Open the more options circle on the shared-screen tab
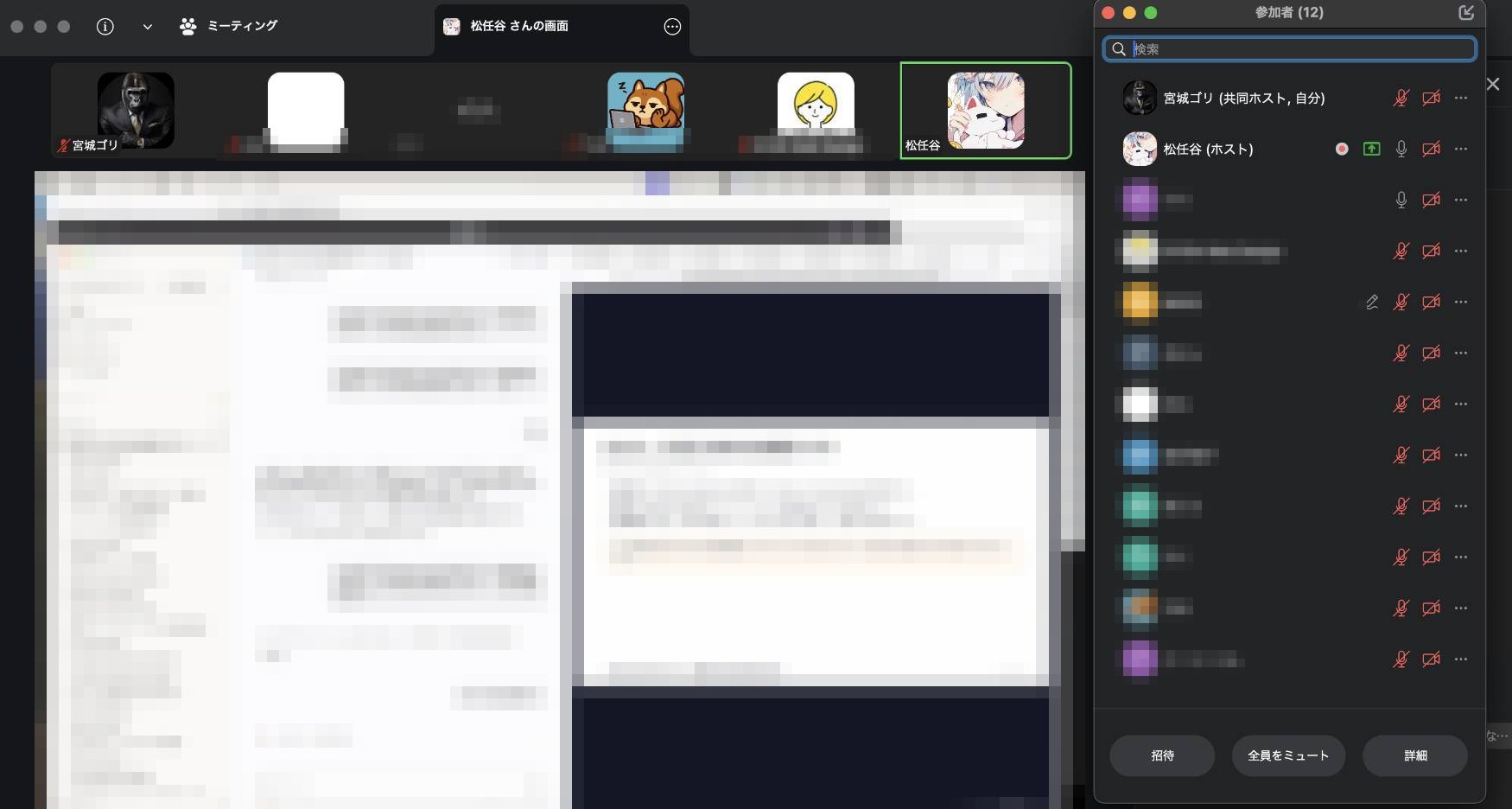Viewport: 1512px width, 809px height. (672, 27)
